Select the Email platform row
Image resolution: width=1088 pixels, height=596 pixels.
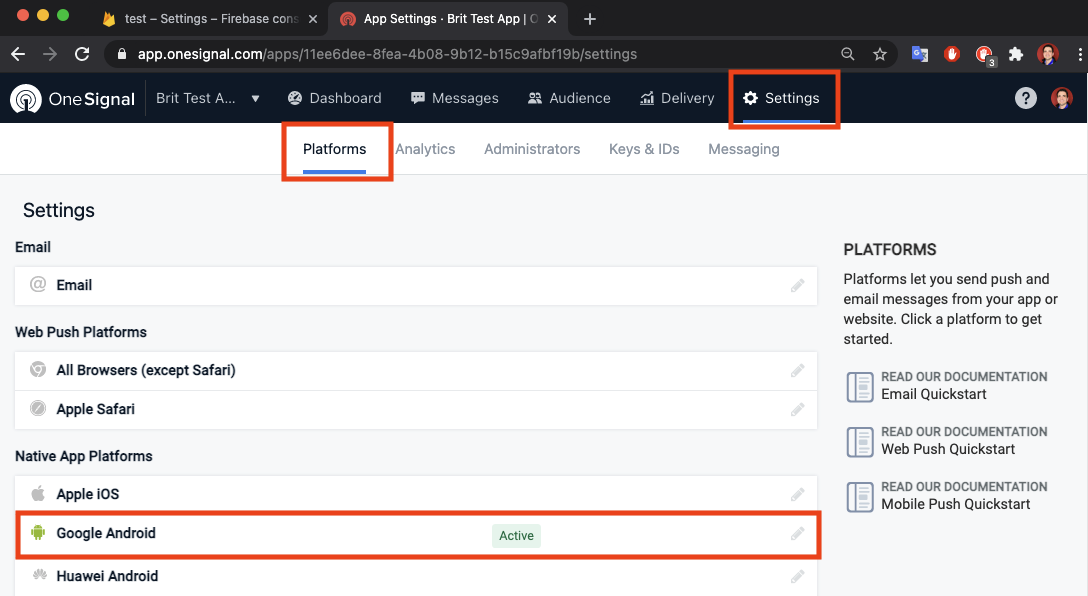[416, 286]
